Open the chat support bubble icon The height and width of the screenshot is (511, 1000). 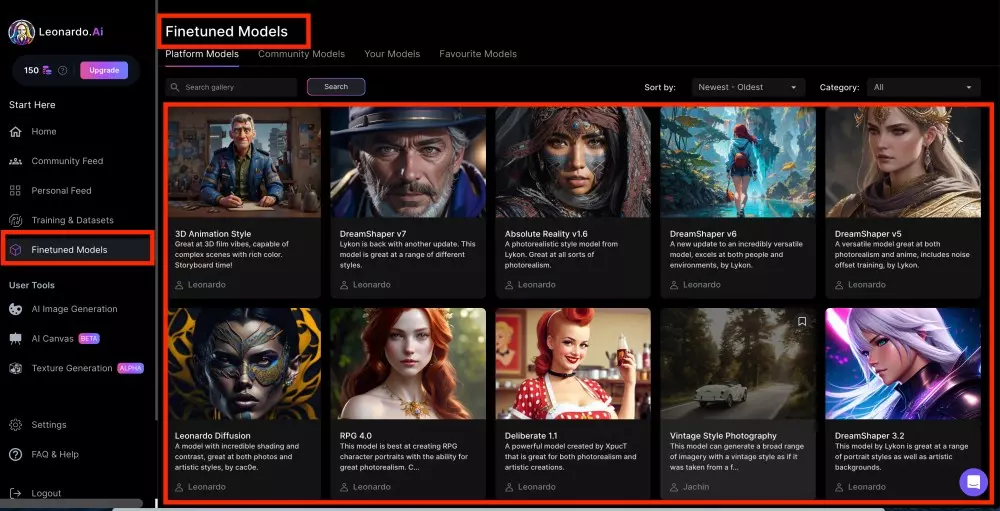pyautogui.click(x=973, y=482)
